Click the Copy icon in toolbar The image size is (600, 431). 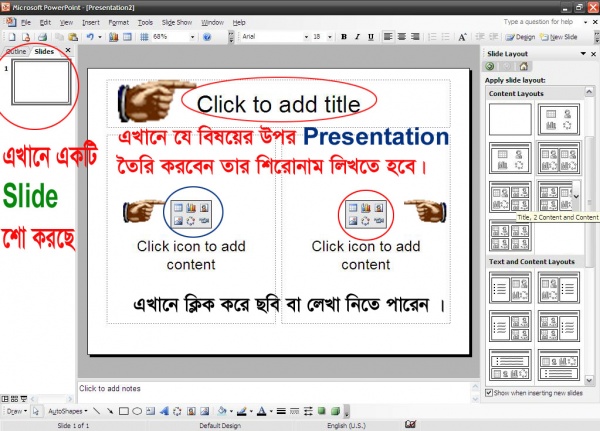(59, 37)
